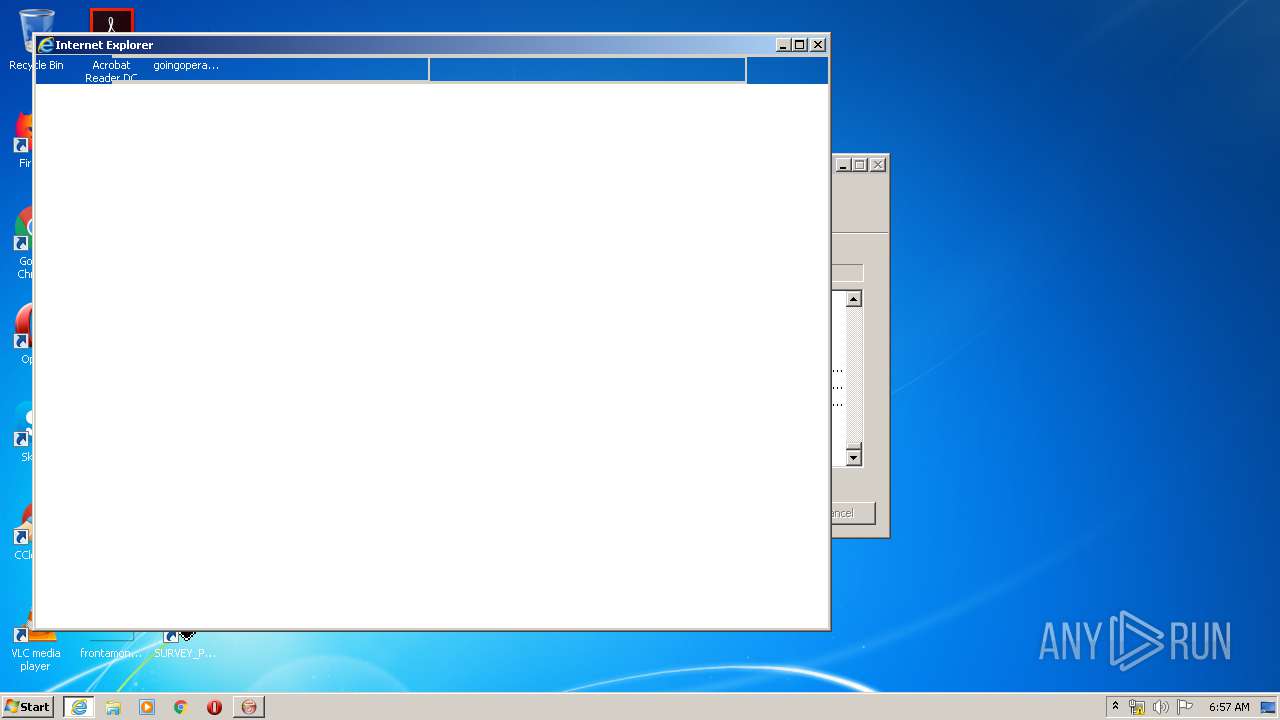Select the SURVEY_P desktop shortcut label
Viewport: 1280px width, 720px height.
(x=184, y=654)
